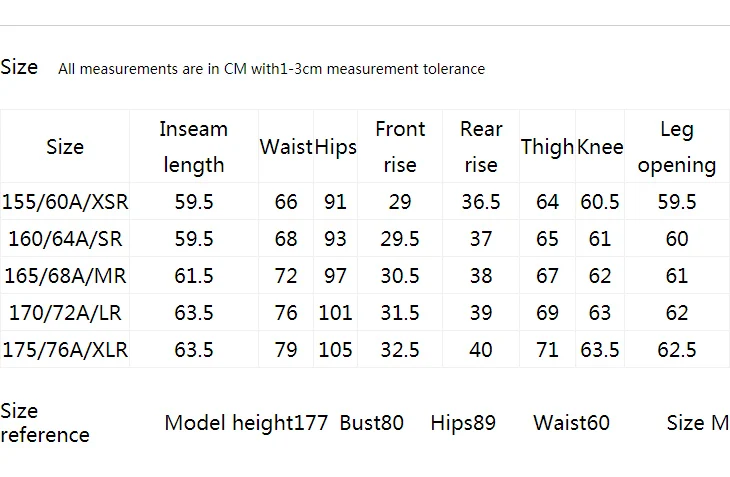
Task: Click the 160/64A/SR size label
Action: pyautogui.click(x=65, y=239)
